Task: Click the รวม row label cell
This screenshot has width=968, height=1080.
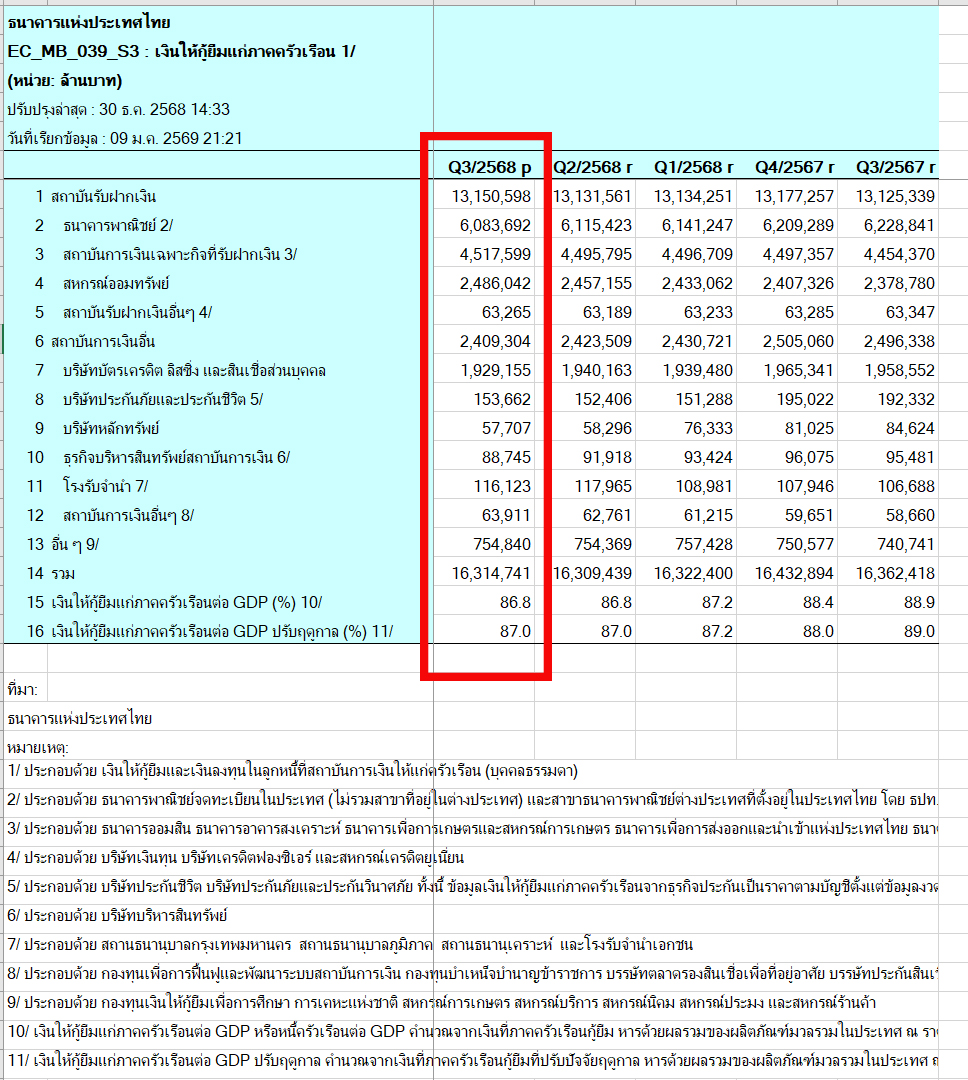Action: [67, 574]
